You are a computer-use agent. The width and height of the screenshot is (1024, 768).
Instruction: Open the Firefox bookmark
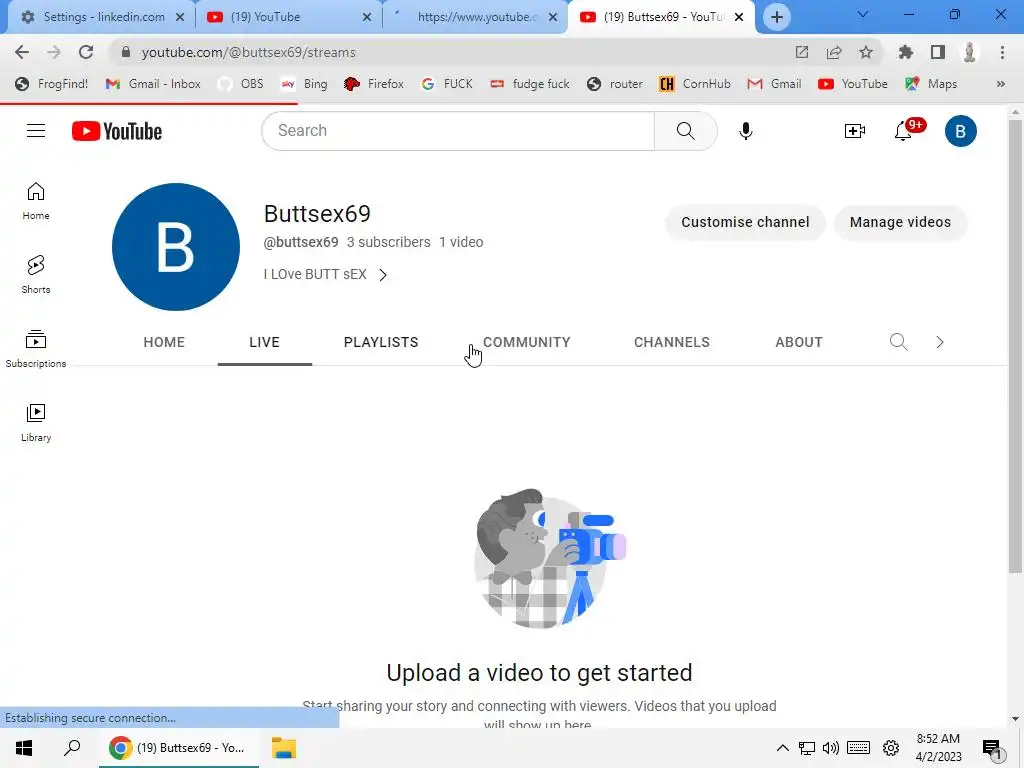pos(374,84)
